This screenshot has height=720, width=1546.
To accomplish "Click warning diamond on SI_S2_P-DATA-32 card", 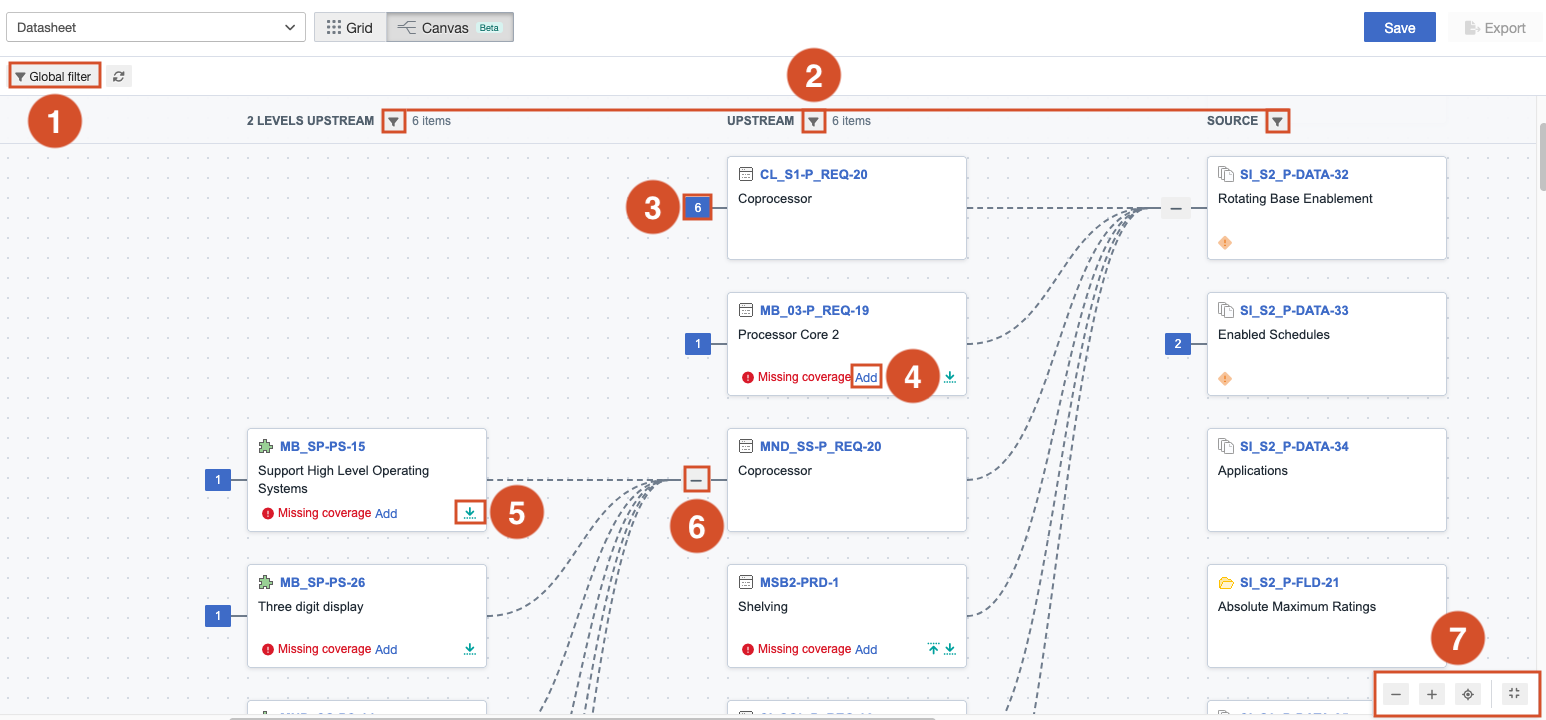I will (1225, 242).
